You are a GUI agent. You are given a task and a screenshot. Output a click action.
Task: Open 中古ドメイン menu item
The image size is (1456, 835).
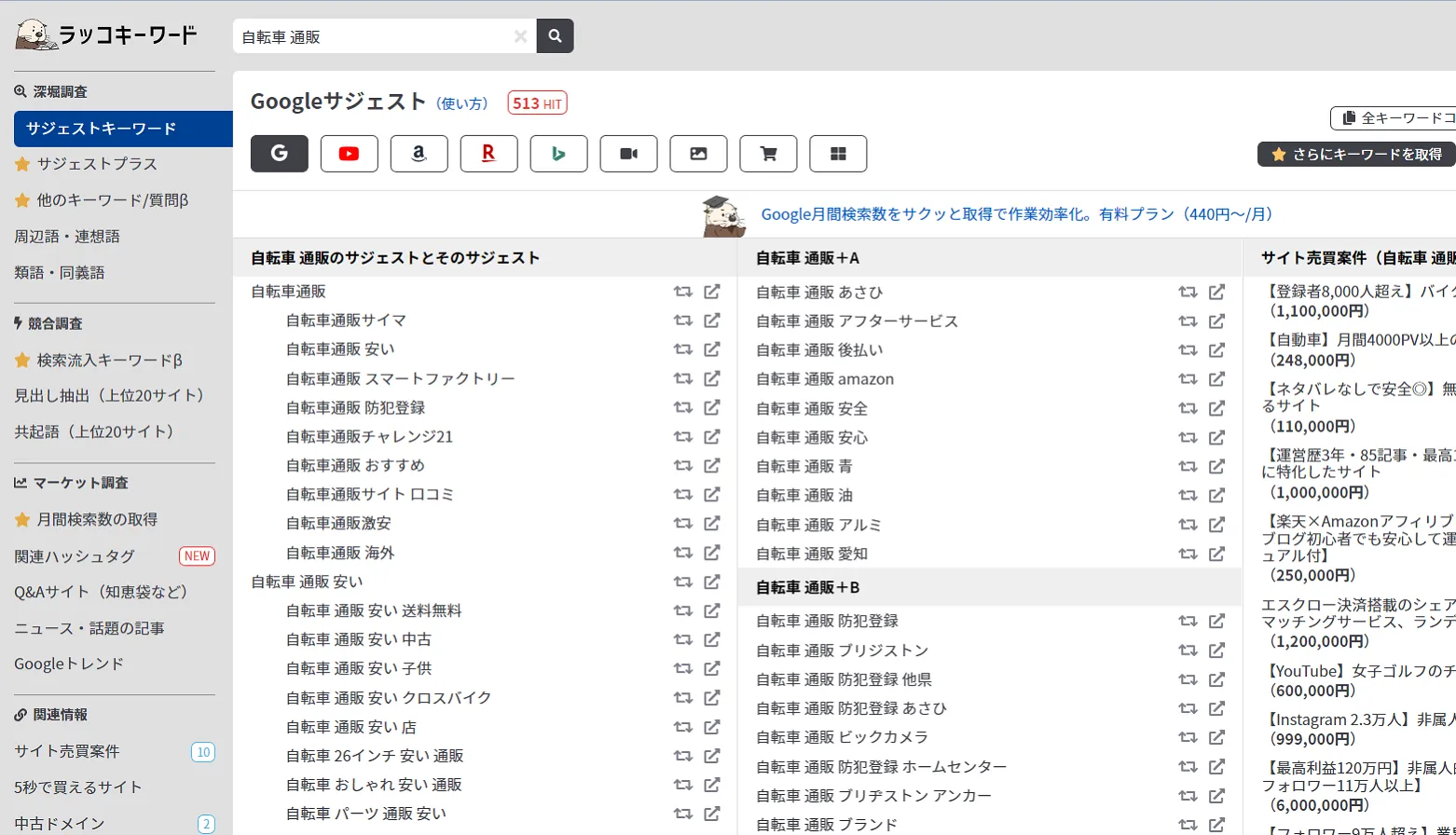click(60, 824)
